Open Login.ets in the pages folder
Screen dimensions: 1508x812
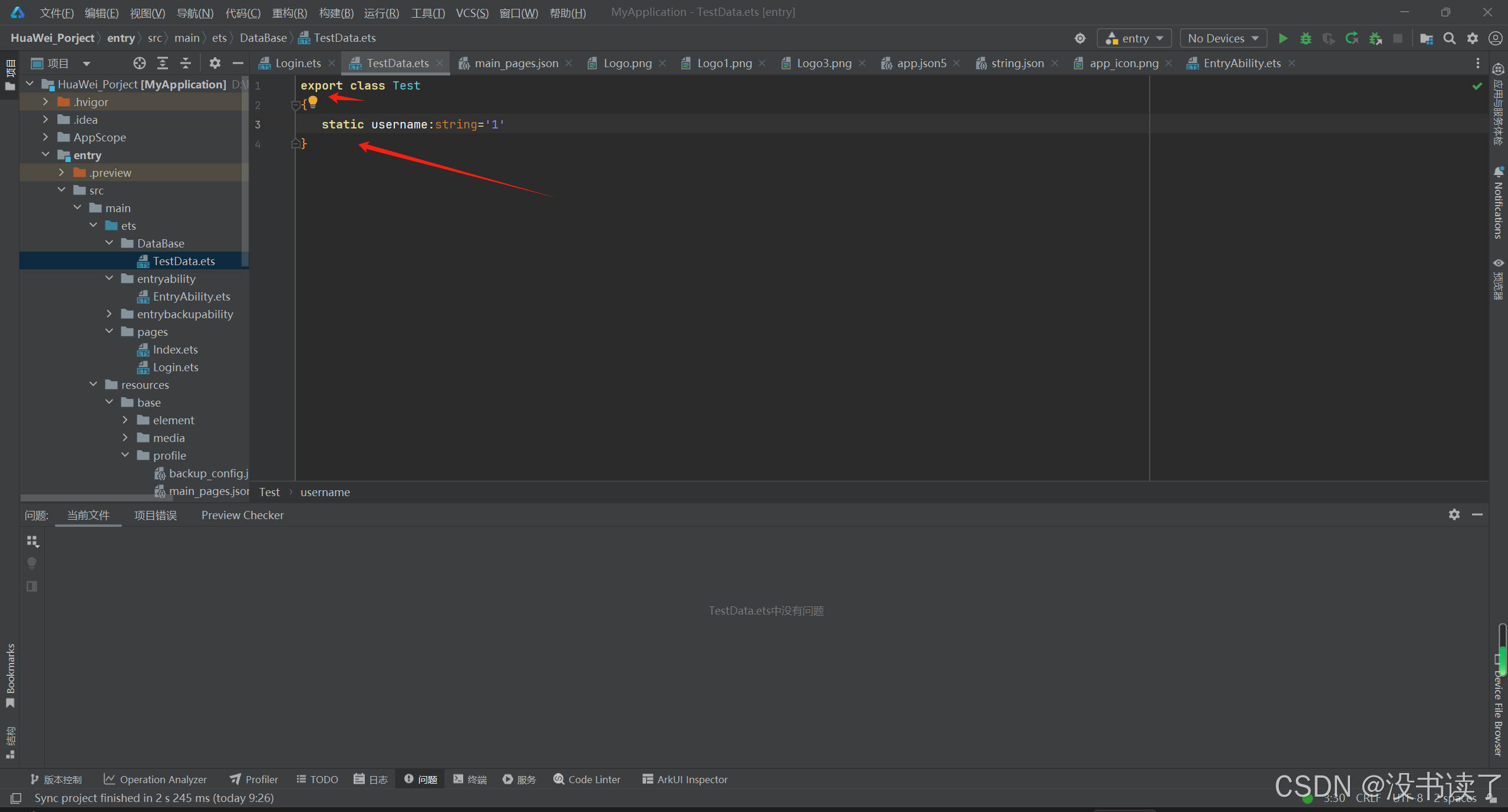point(175,367)
